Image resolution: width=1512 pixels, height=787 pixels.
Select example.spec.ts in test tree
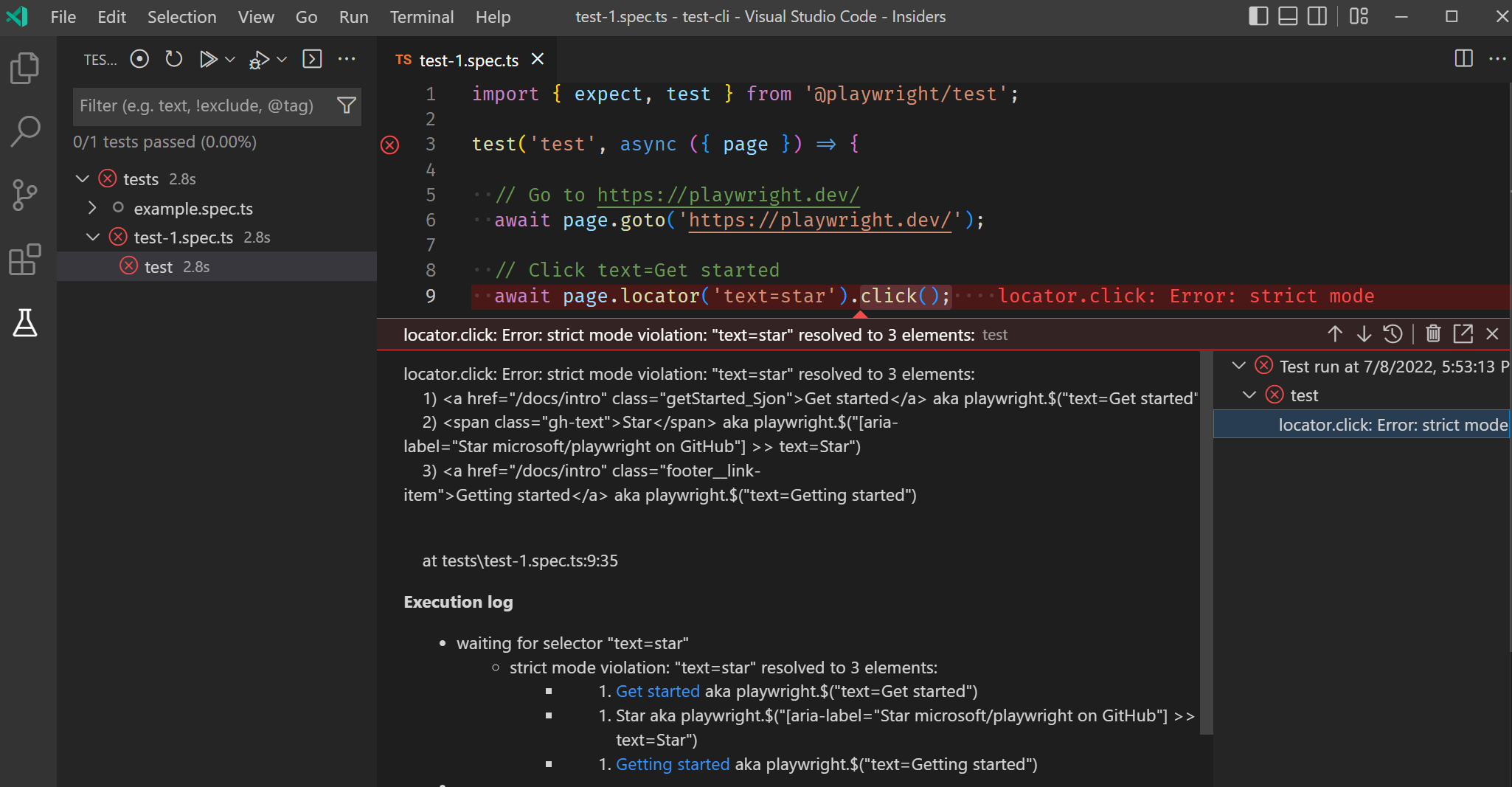click(193, 209)
